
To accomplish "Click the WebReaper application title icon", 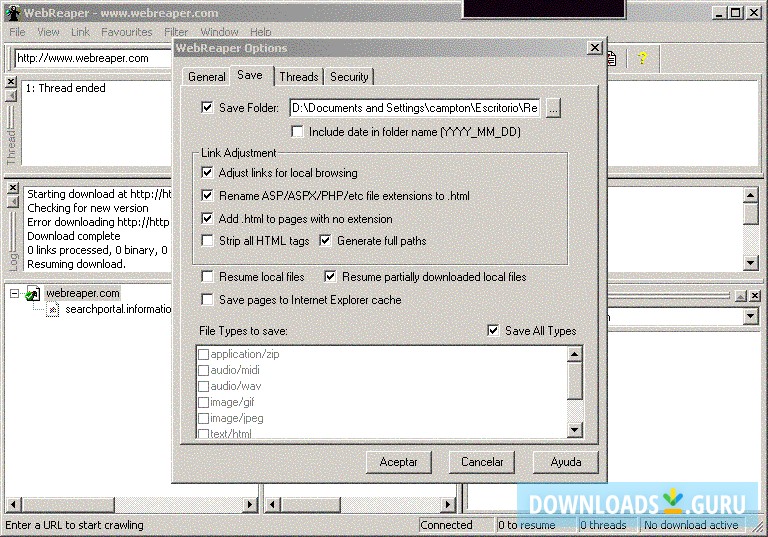I will click(x=14, y=13).
